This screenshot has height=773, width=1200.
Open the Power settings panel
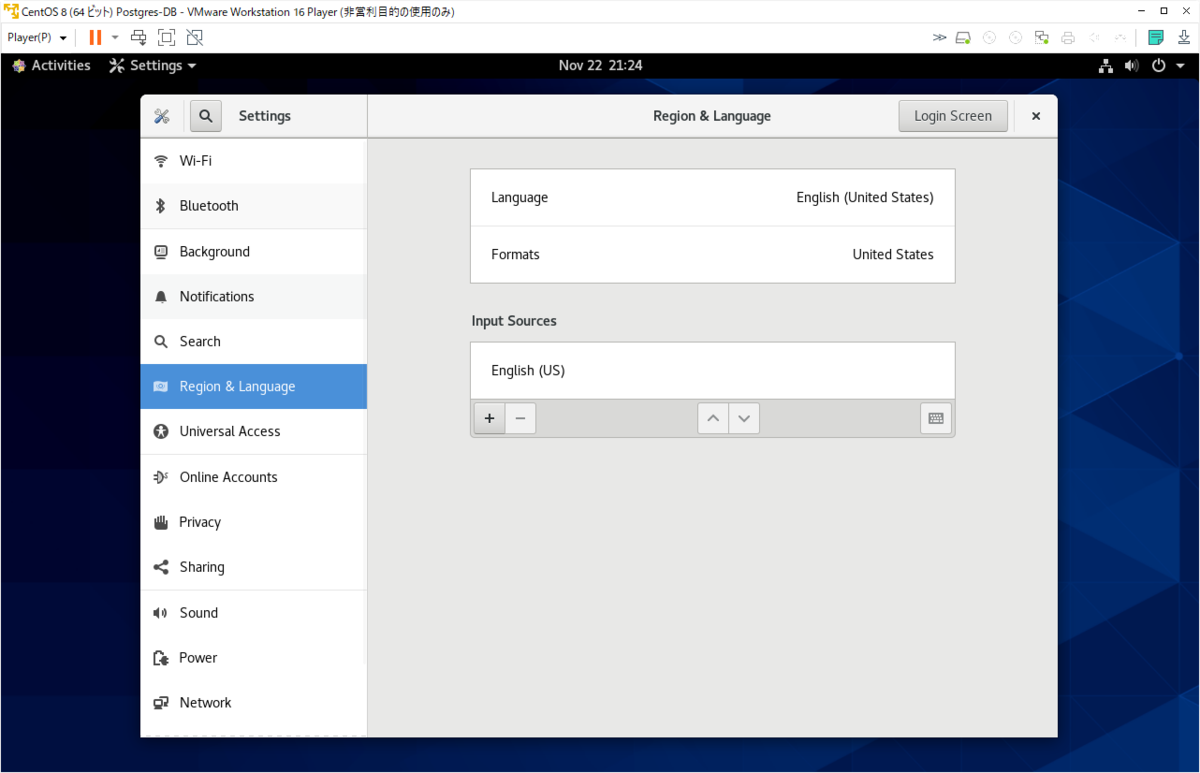click(x=254, y=658)
